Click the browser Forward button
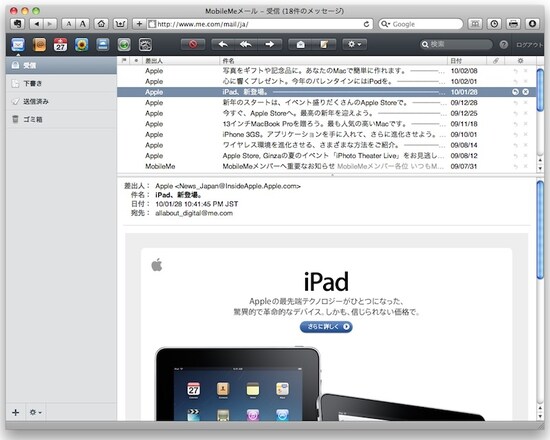550x440 pixels. pyautogui.click(x=50, y=24)
